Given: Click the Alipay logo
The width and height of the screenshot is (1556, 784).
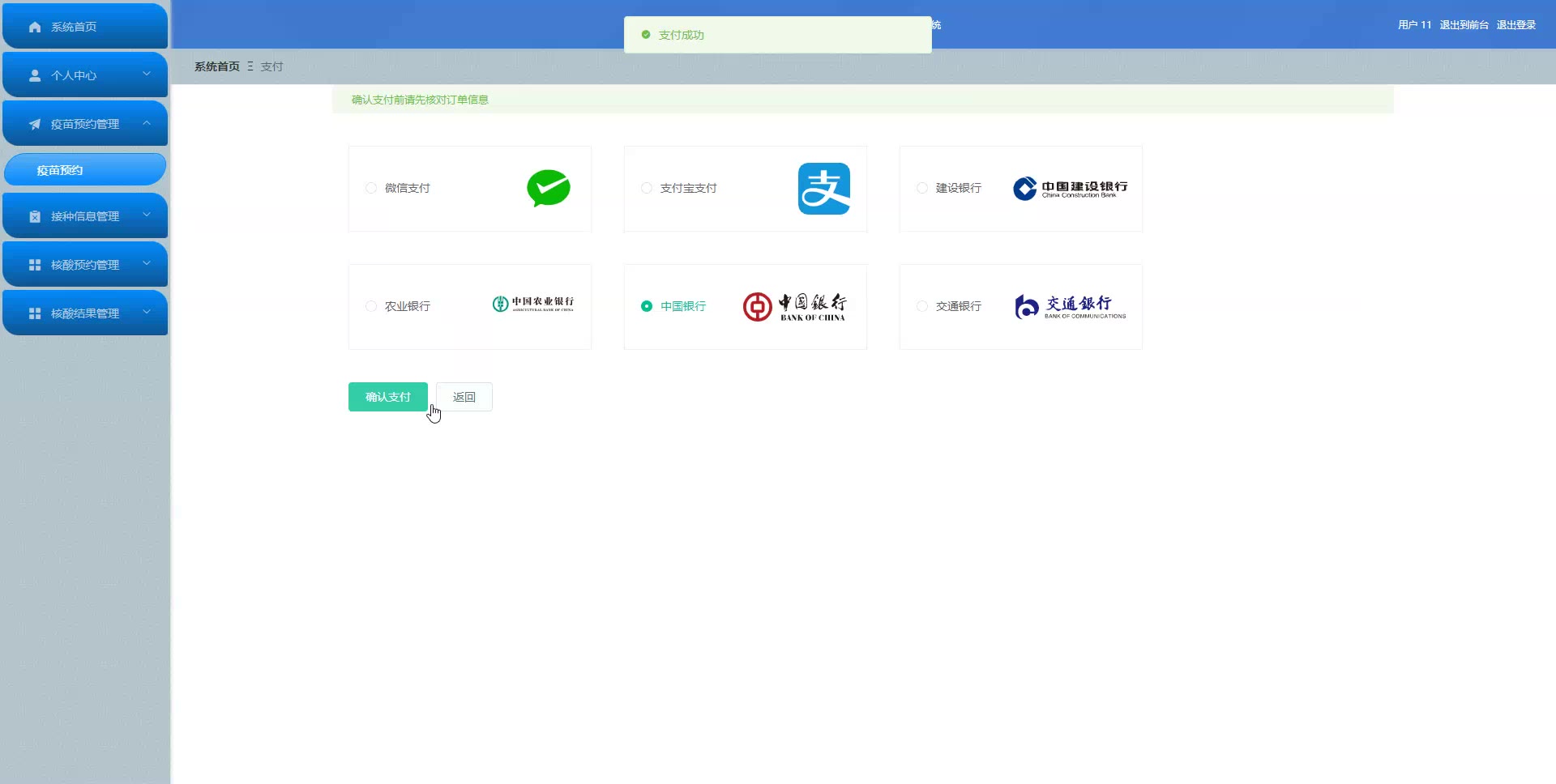Looking at the screenshot, I should pyautogui.click(x=824, y=189).
